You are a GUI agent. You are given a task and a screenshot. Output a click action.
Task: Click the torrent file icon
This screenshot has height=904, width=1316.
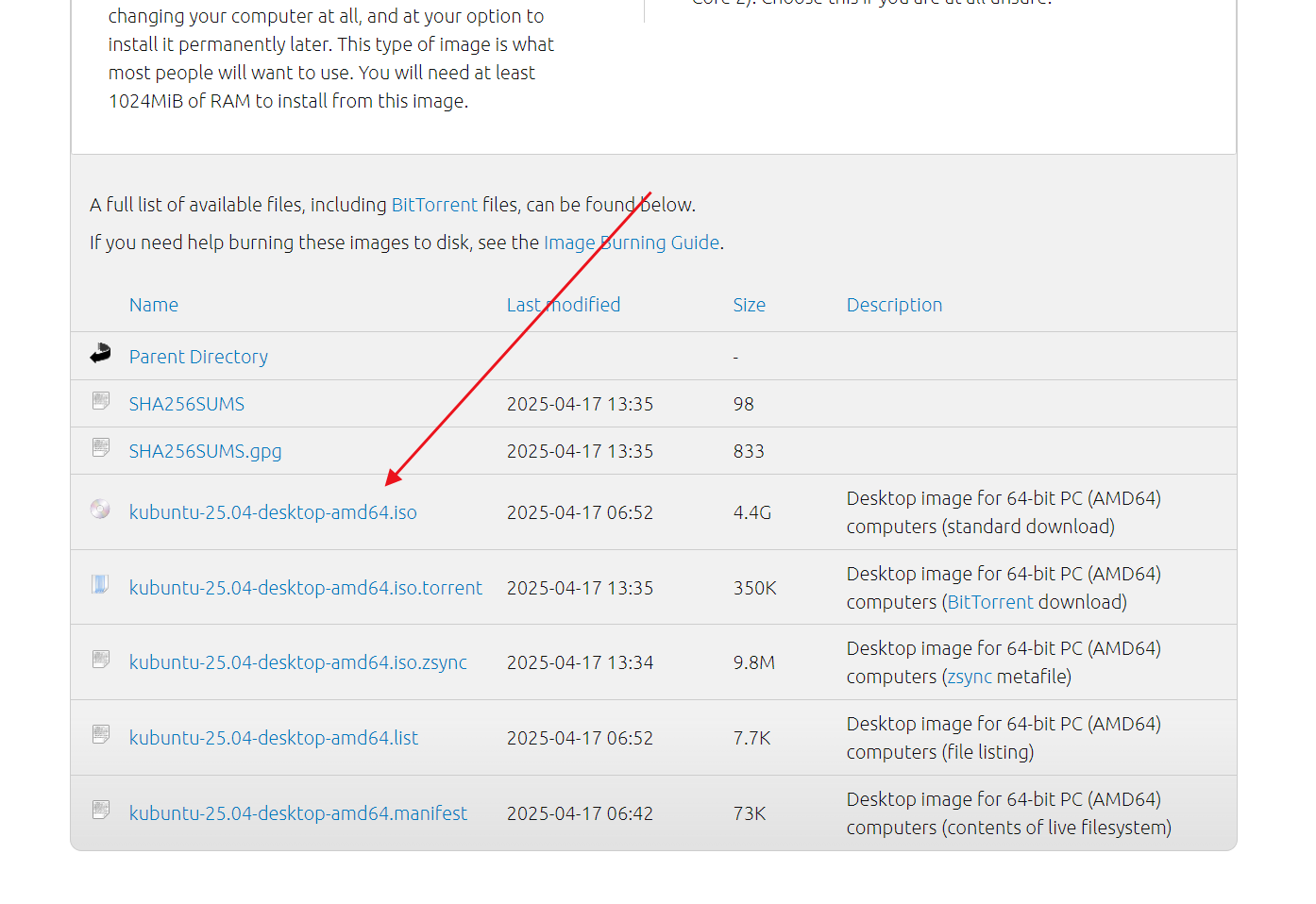pos(100,584)
